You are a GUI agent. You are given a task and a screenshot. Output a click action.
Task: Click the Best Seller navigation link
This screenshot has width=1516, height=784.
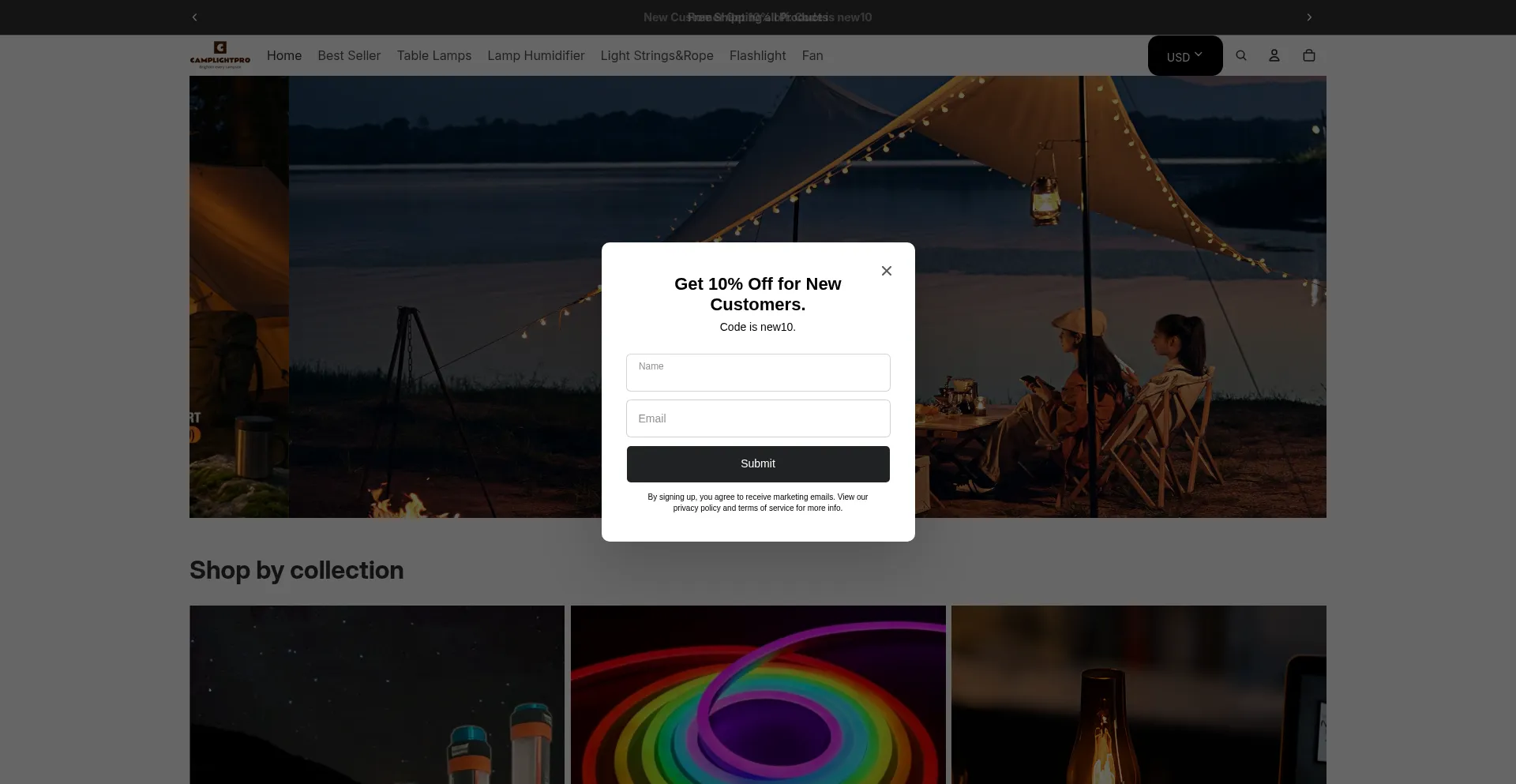[349, 55]
